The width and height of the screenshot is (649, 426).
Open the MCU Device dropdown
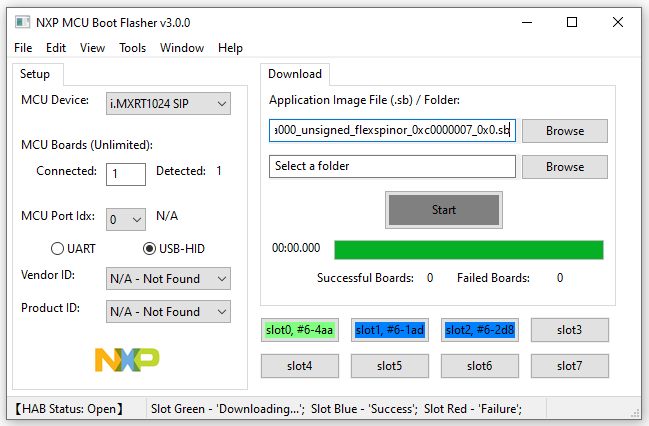coord(168,103)
